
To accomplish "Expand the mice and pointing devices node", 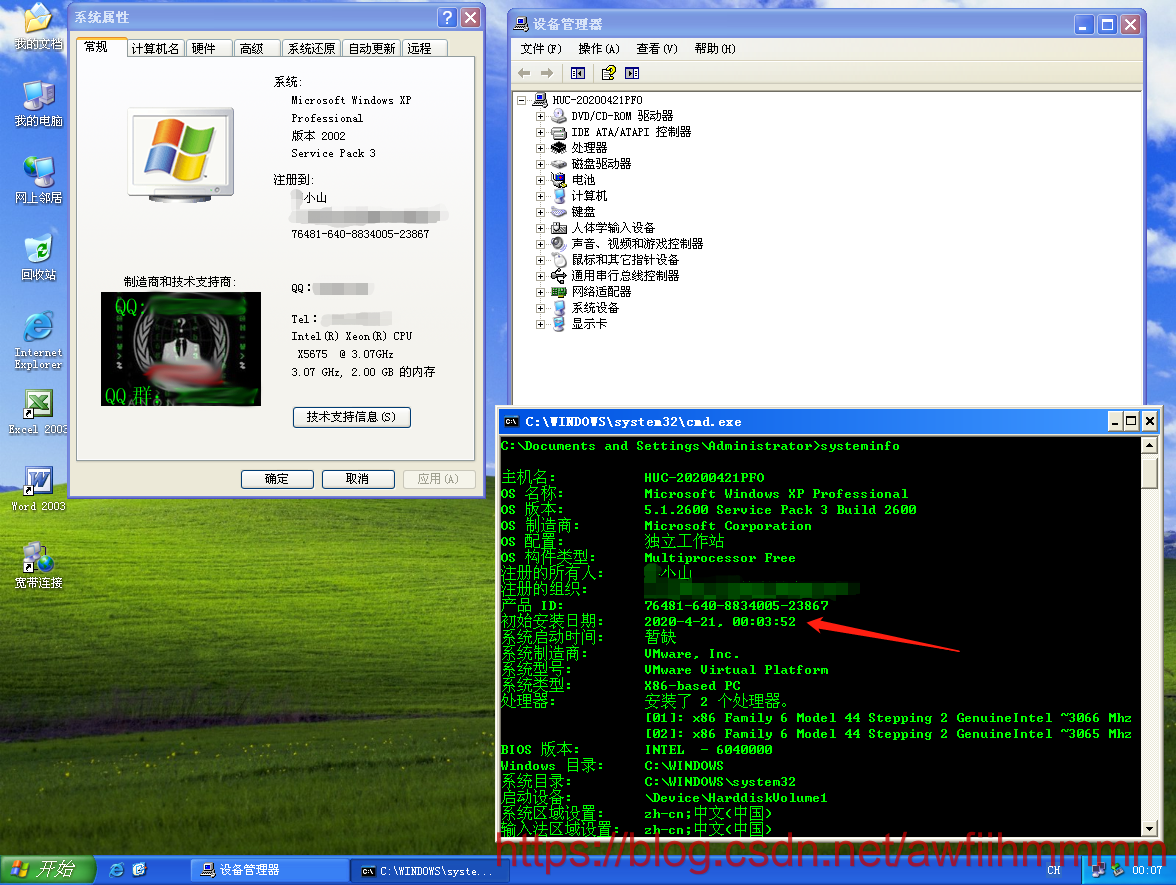I will coord(540,260).
